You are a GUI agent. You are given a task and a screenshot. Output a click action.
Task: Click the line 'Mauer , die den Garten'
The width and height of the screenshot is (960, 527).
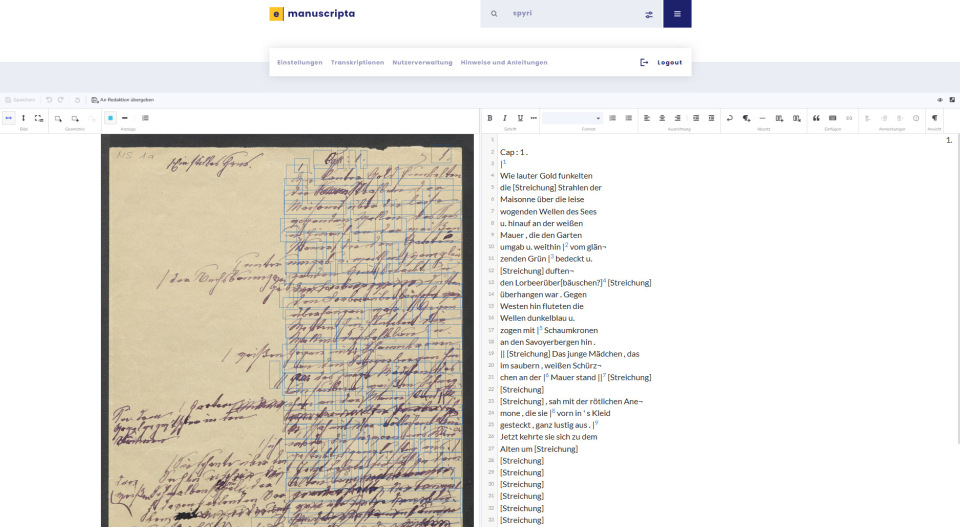pyautogui.click(x=541, y=236)
